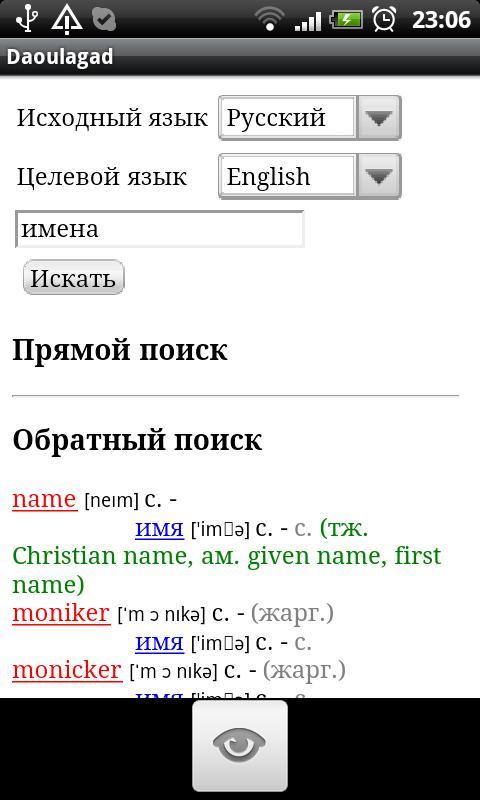Expand the Русский source language arrow
Screen dimensions: 480x800
(379, 117)
